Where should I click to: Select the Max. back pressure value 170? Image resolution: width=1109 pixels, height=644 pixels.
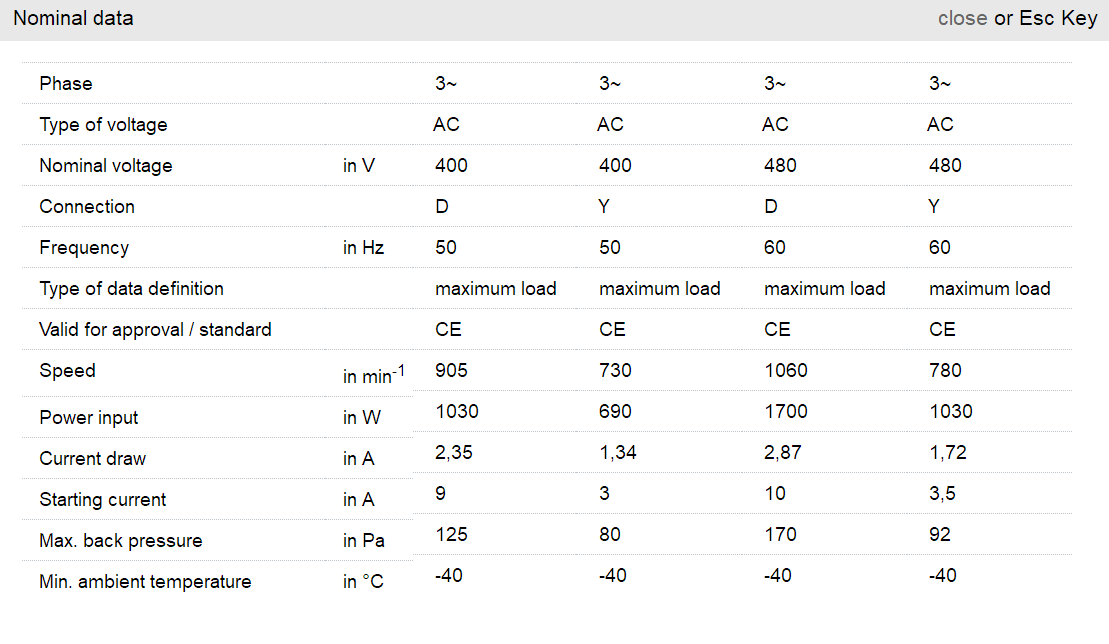pos(780,535)
